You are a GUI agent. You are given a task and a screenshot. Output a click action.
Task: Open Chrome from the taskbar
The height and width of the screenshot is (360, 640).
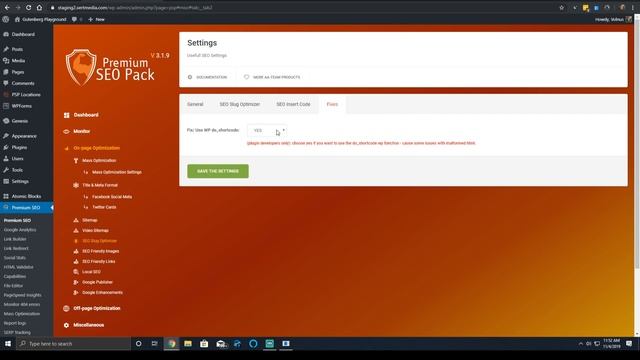[x=172, y=344]
